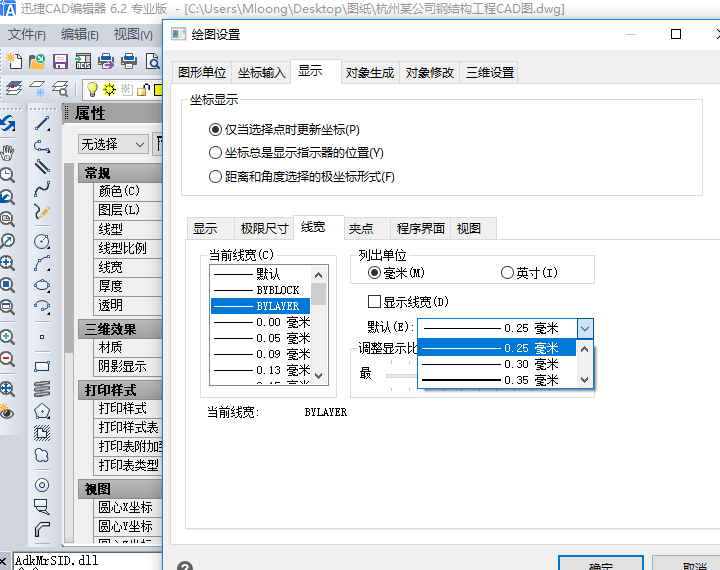Choose highlighted 0.25 毫米 dropdown option
Image resolution: width=720 pixels, height=570 pixels.
click(496, 348)
